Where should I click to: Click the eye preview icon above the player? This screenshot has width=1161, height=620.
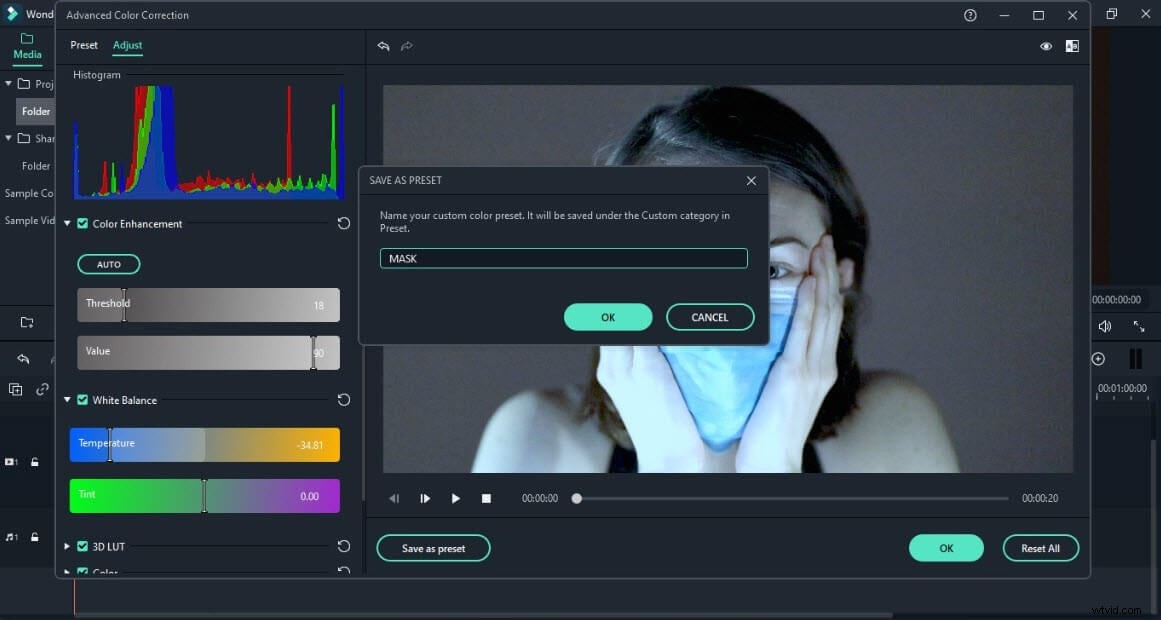coord(1046,46)
